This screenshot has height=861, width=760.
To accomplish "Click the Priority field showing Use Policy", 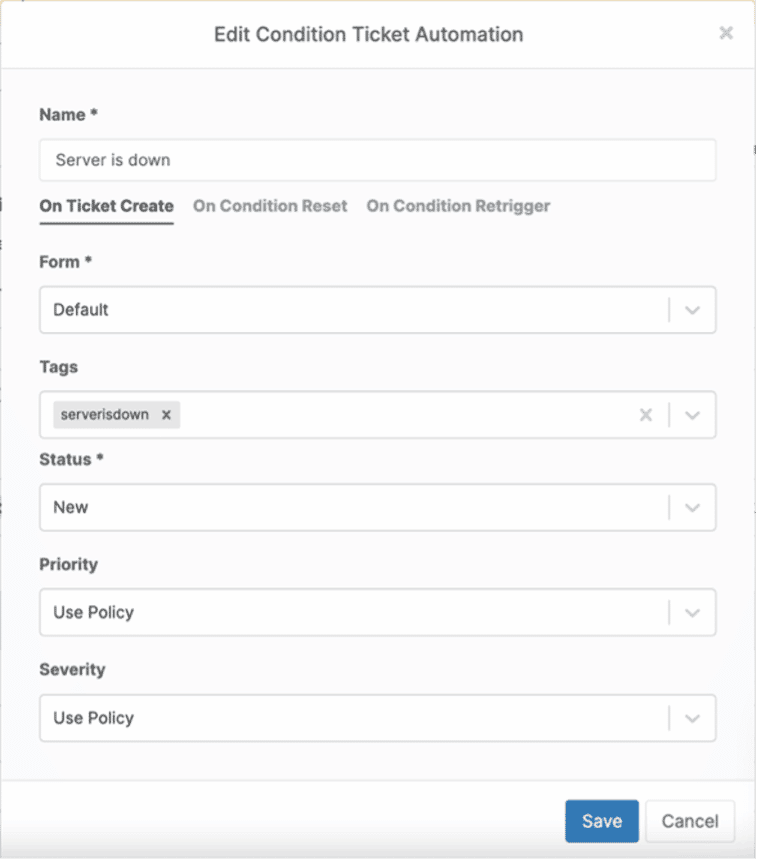I will (x=350, y=612).
